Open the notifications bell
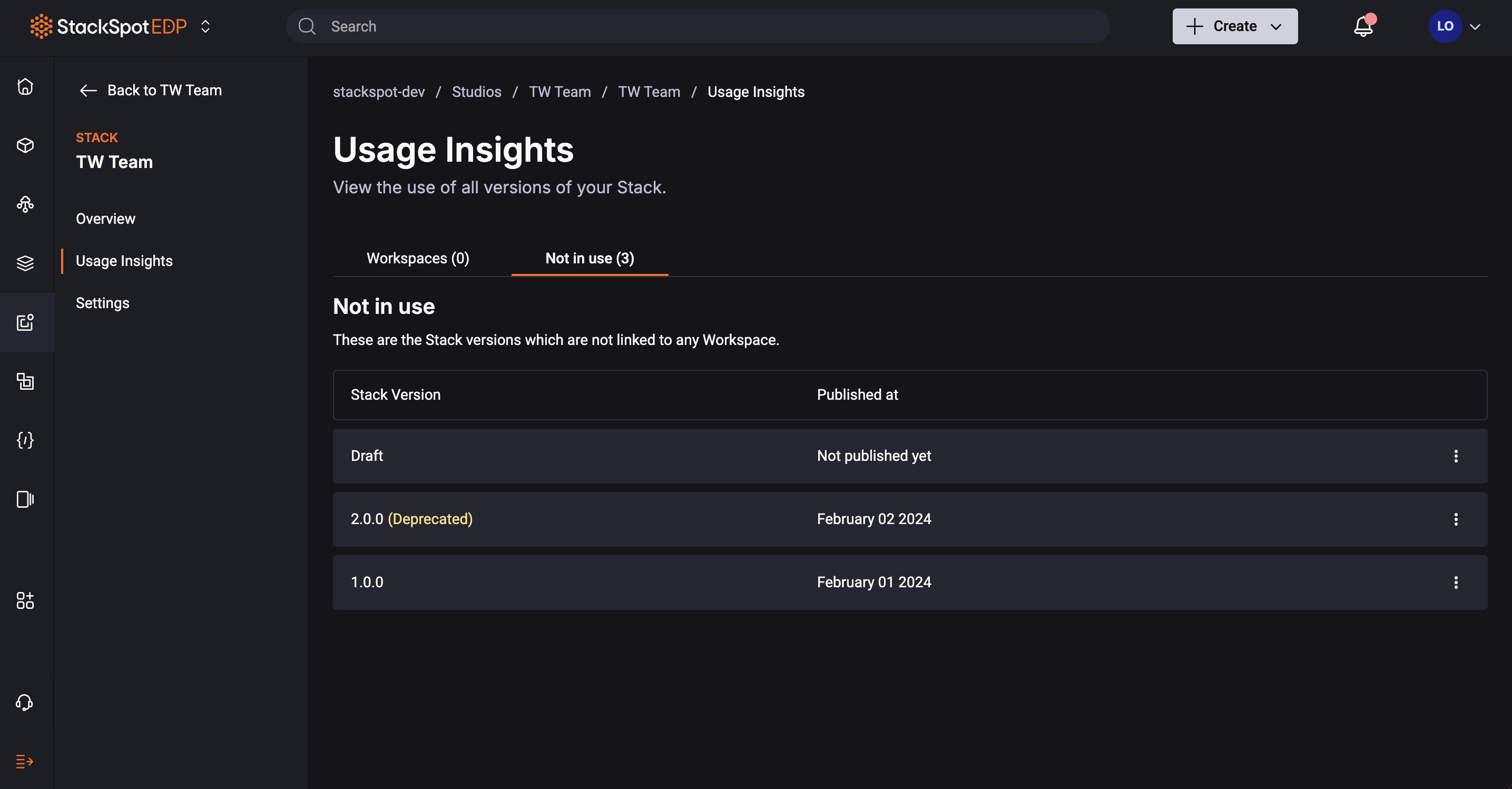1512x789 pixels. coord(1363,26)
